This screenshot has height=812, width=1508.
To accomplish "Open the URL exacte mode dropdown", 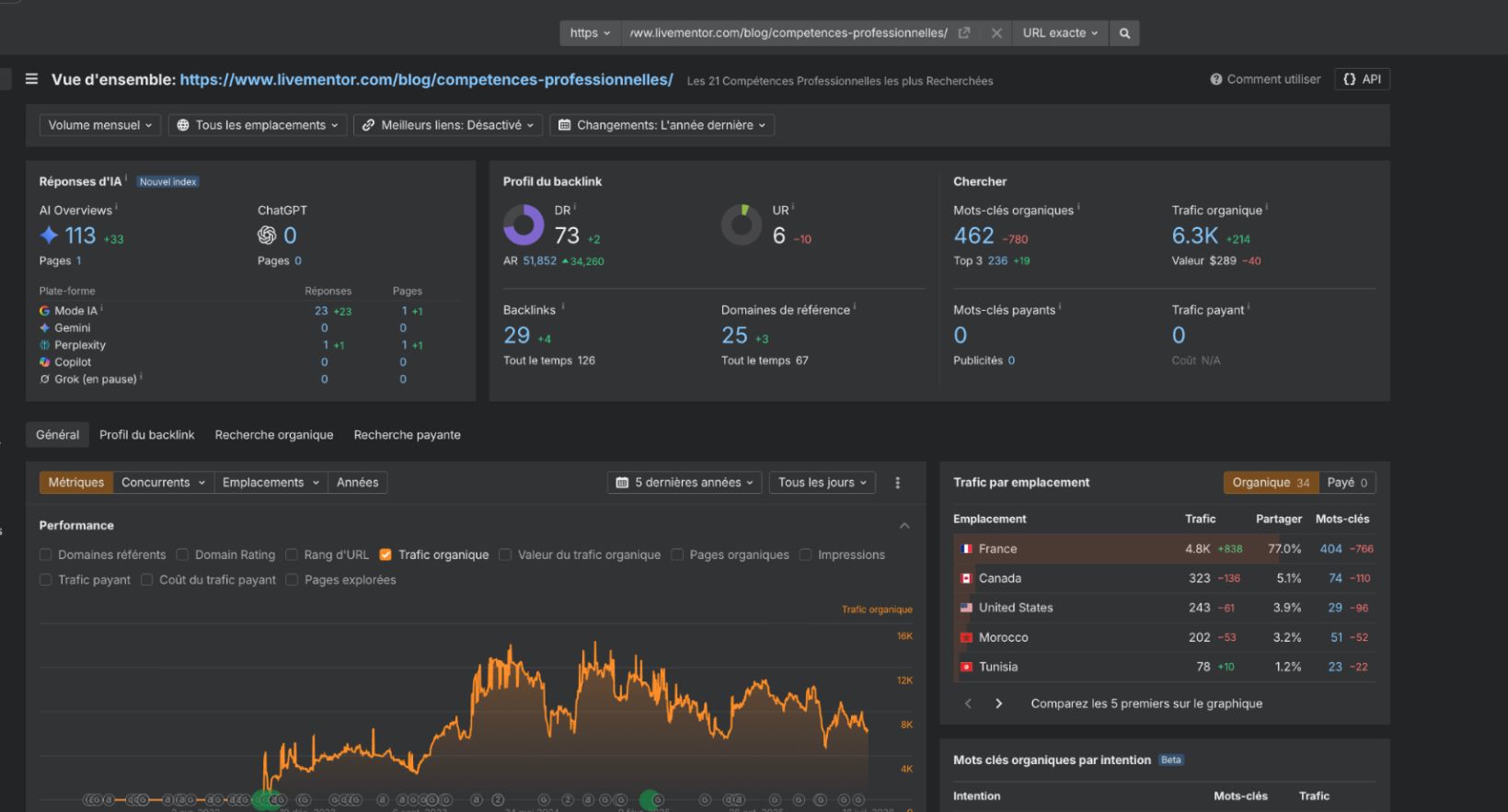I will click(x=1060, y=33).
